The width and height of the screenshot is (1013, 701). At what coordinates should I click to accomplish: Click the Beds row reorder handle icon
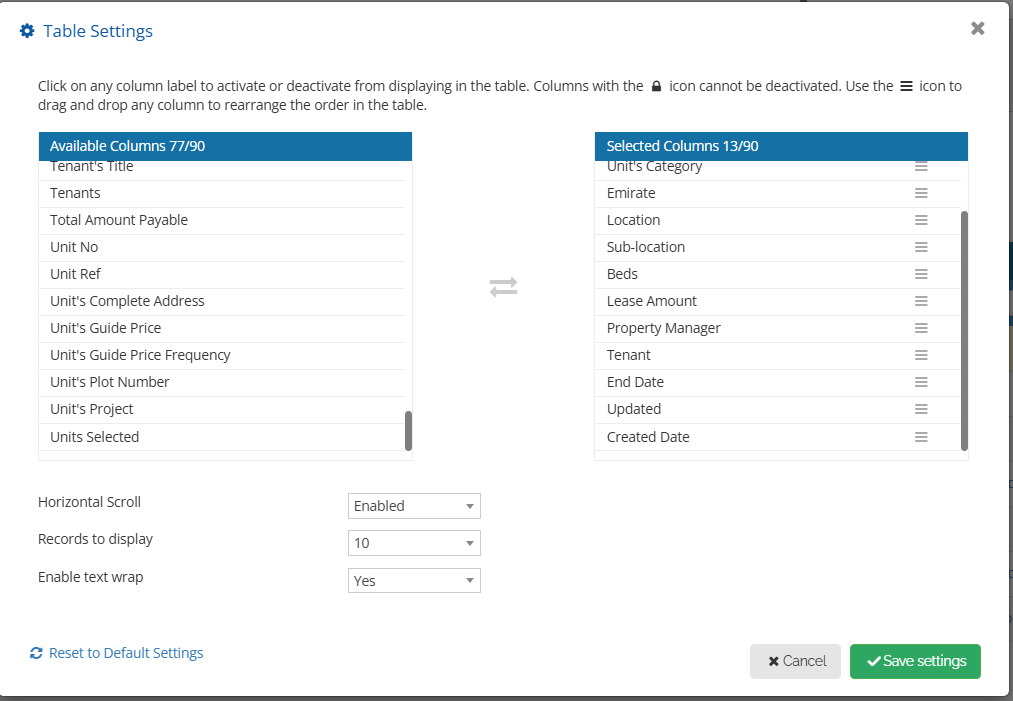click(921, 274)
